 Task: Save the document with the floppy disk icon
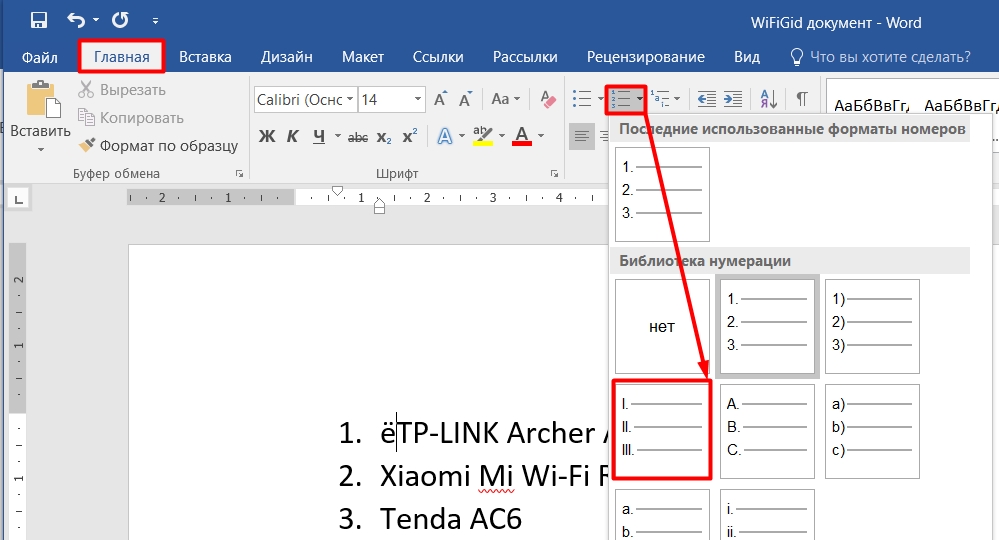[39, 20]
